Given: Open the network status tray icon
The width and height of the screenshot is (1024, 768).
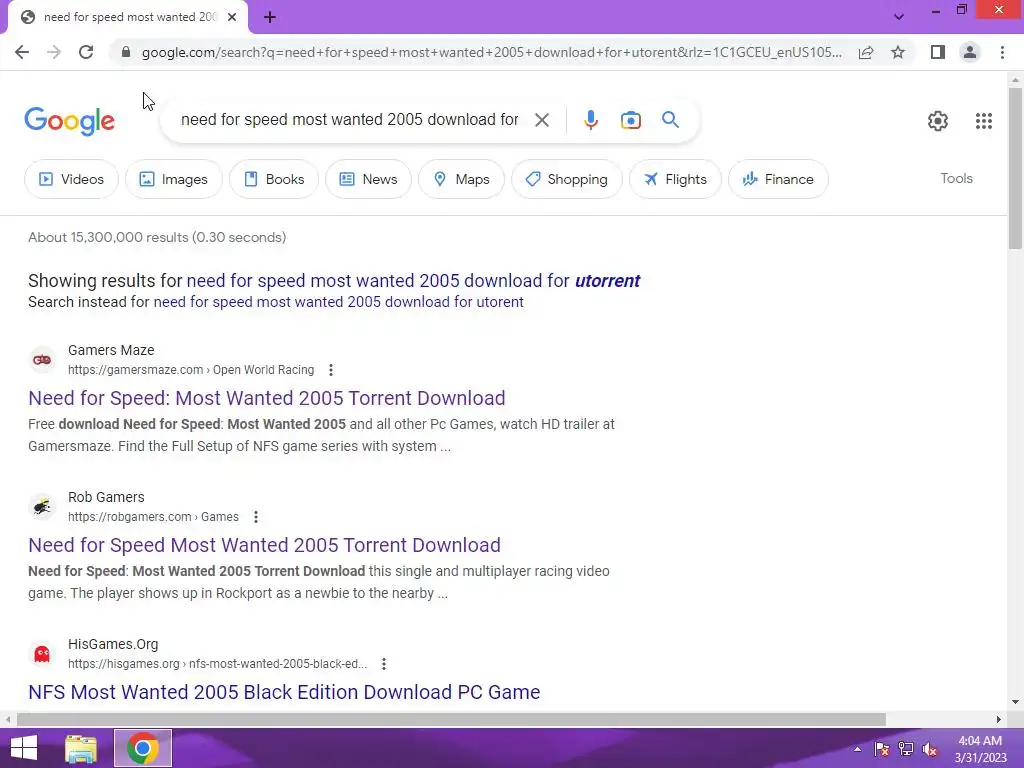Looking at the screenshot, I should 906,749.
